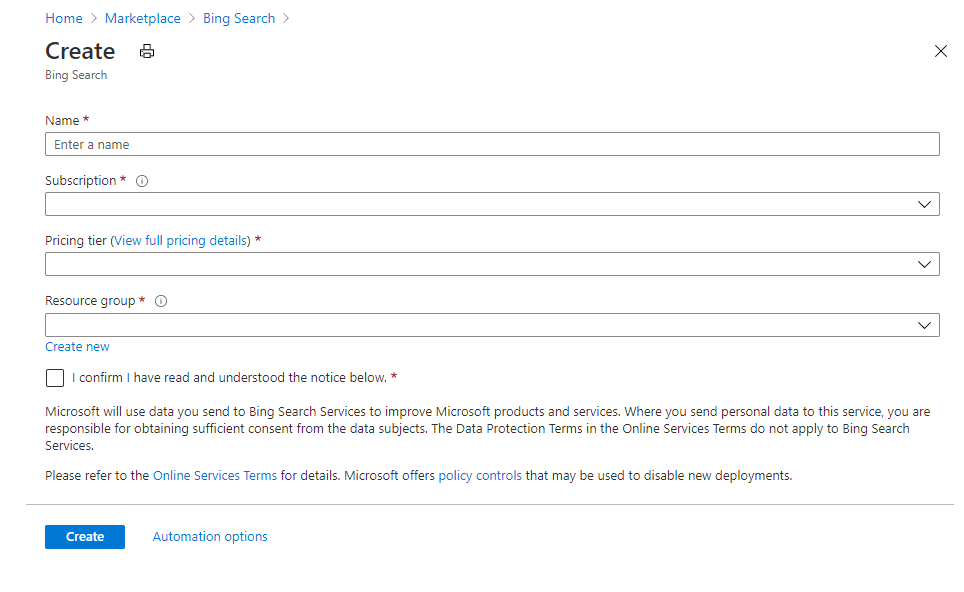
Task: Click the Resource group info icon
Action: (161, 300)
